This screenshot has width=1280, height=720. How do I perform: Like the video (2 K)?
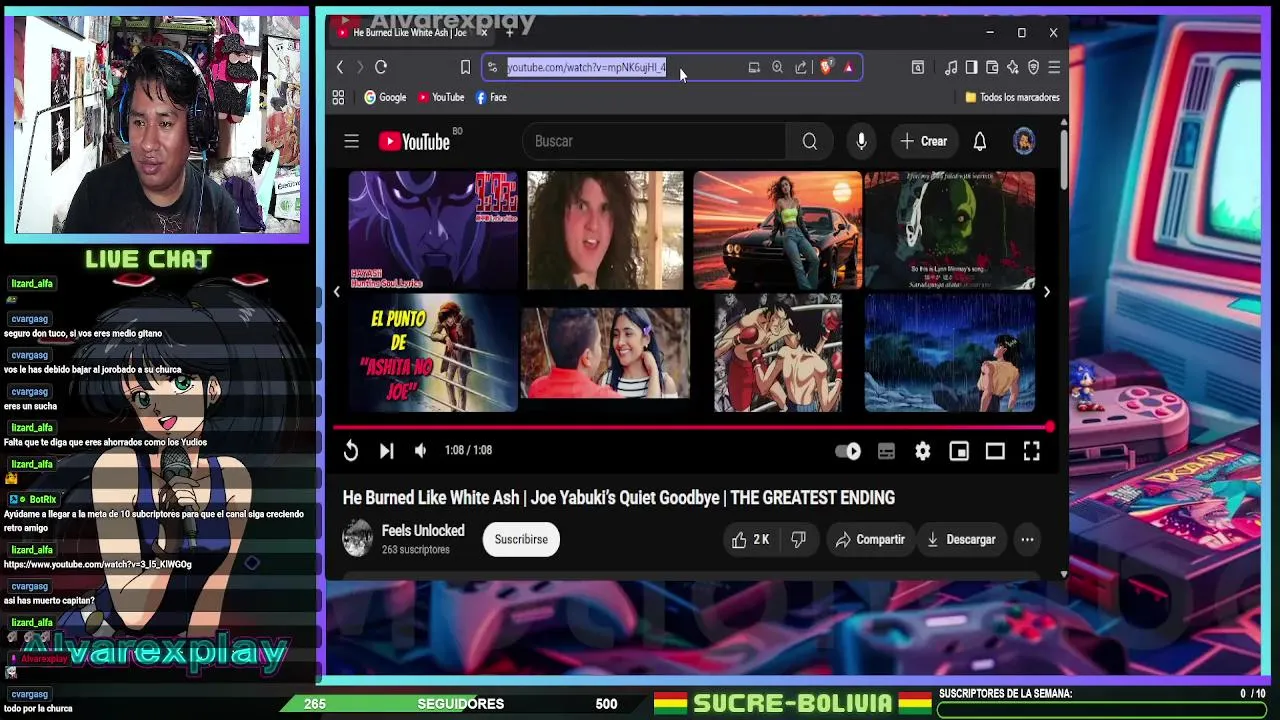click(x=750, y=539)
